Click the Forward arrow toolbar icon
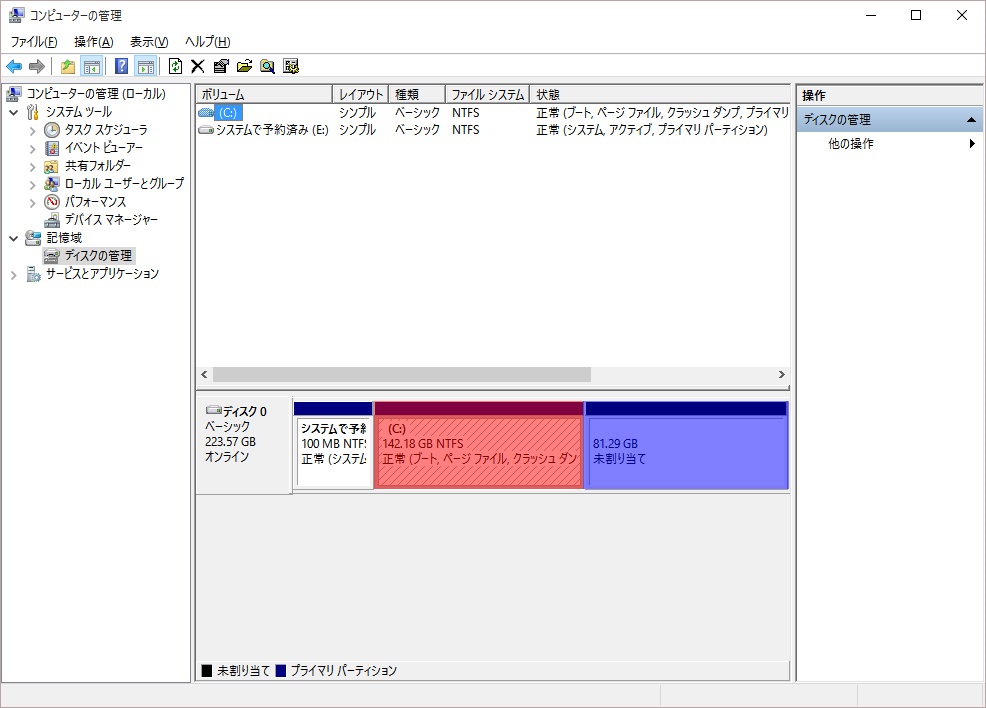 [x=37, y=66]
